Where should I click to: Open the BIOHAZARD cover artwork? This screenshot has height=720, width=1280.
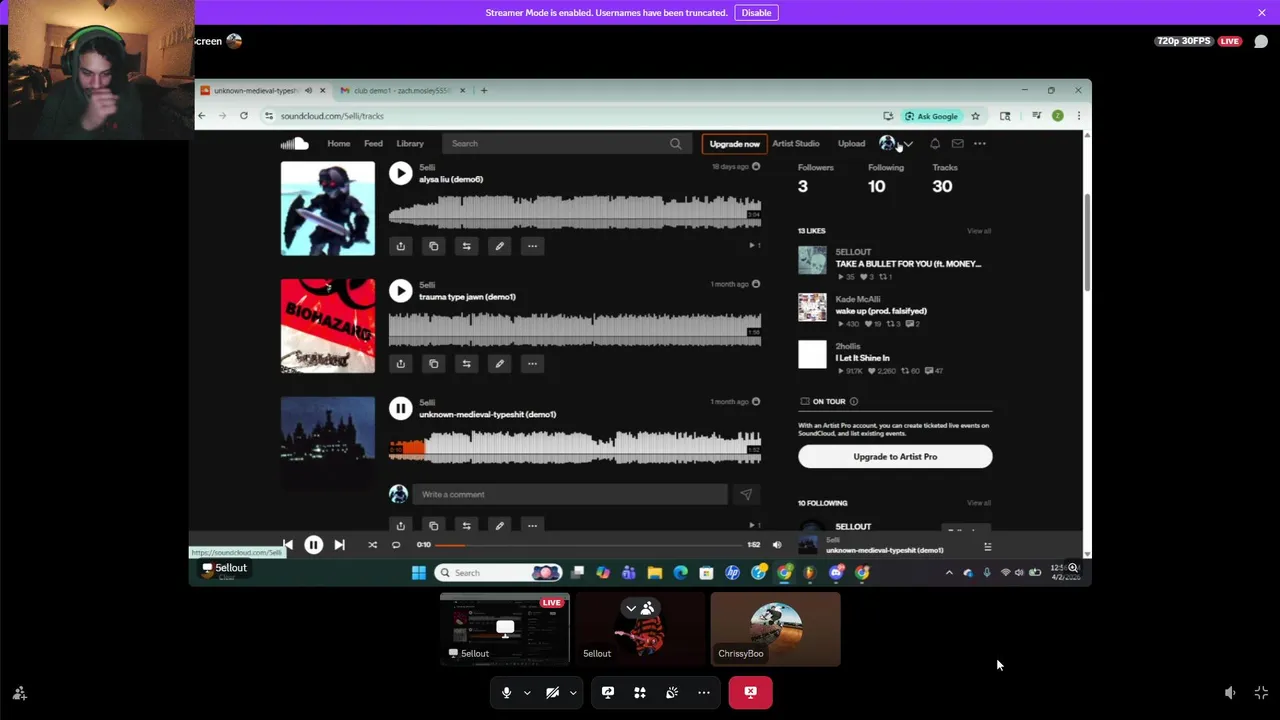[328, 326]
